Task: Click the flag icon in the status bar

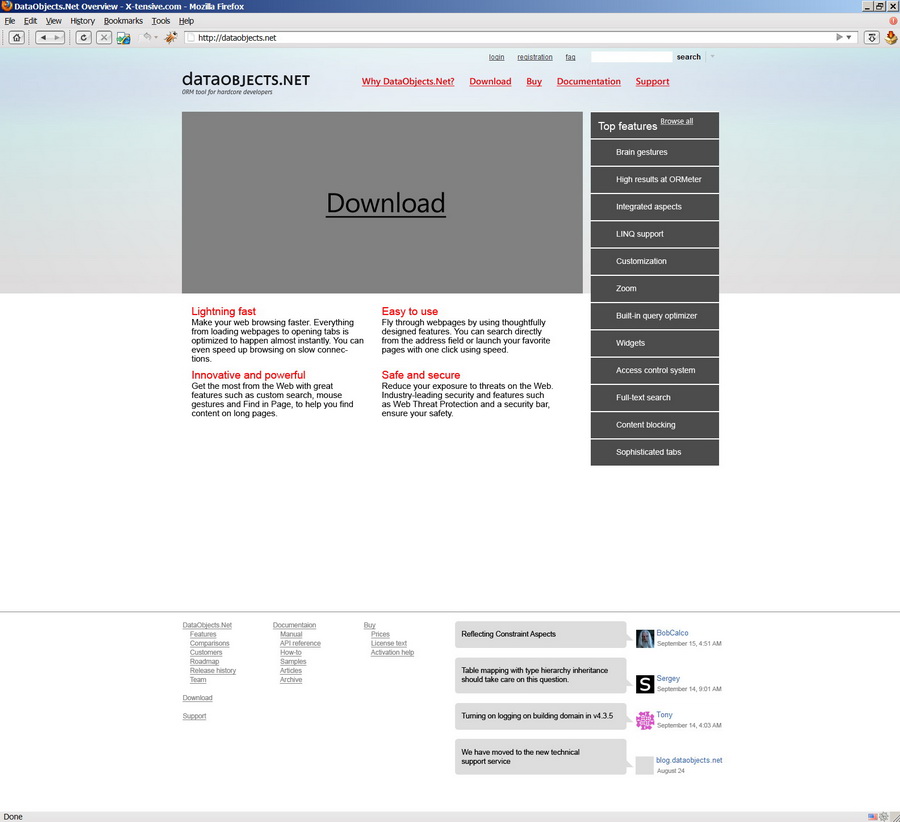Action: (x=872, y=816)
